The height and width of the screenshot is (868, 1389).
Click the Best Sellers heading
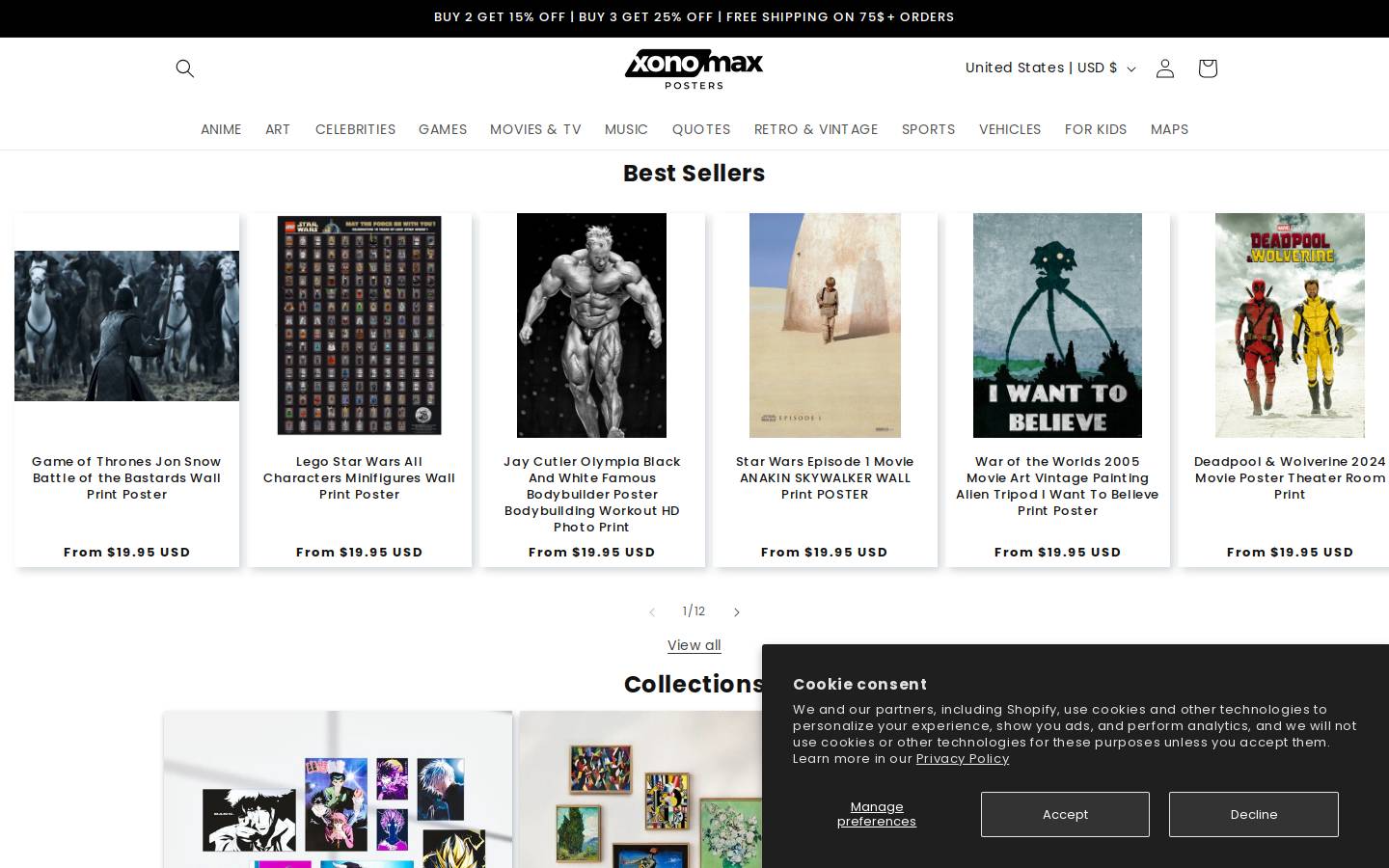click(694, 174)
